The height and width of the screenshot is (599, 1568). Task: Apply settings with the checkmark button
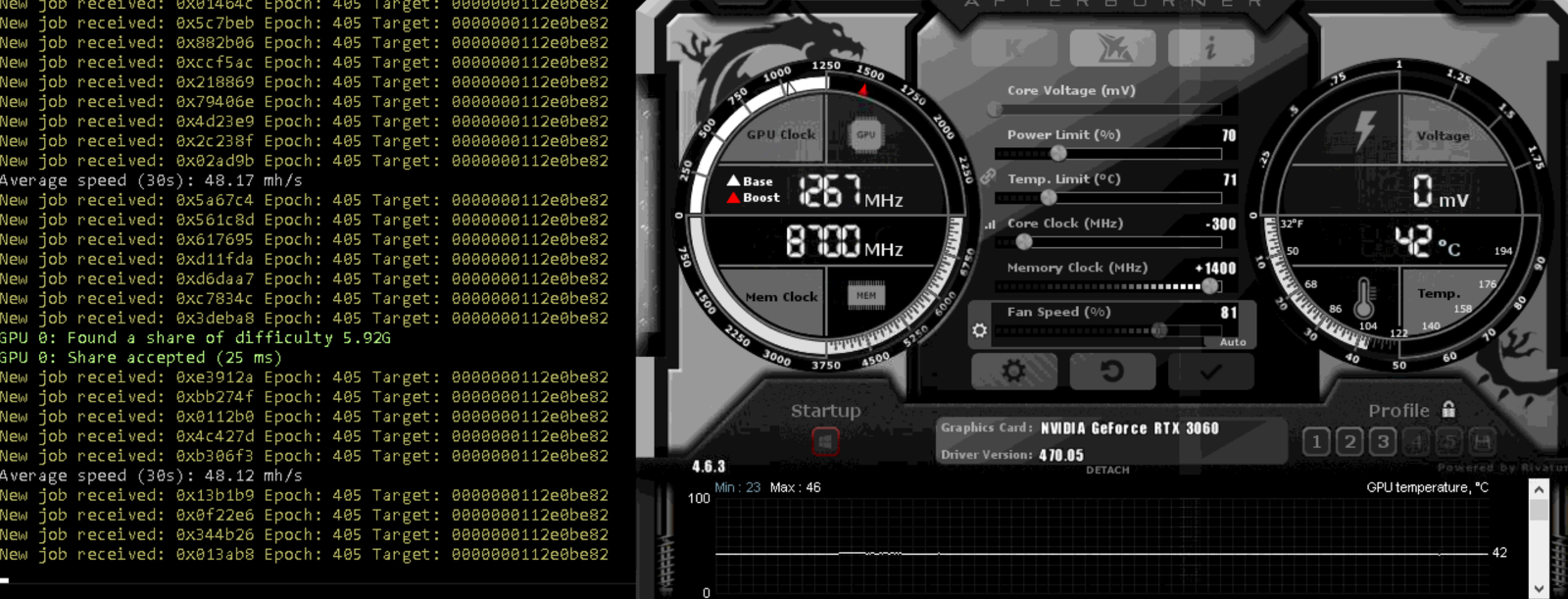[1210, 372]
